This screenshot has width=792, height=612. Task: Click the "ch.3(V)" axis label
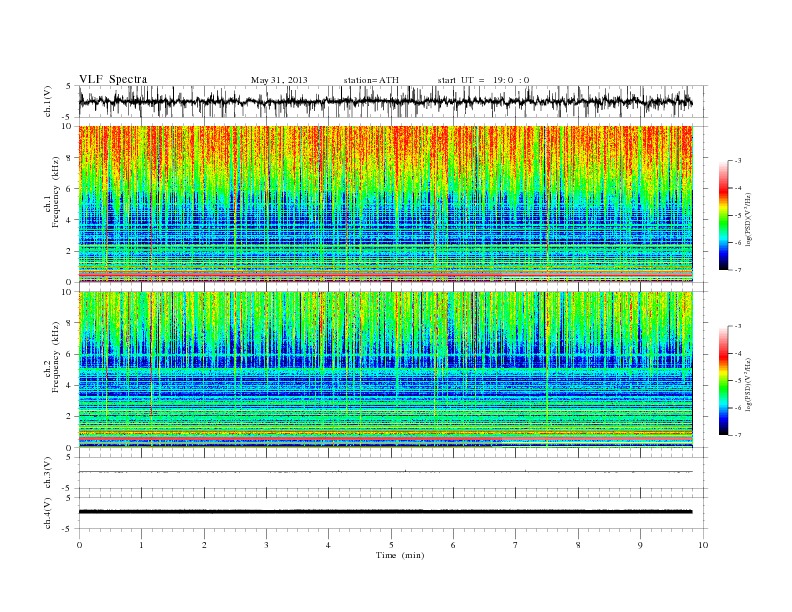[x=47, y=473]
